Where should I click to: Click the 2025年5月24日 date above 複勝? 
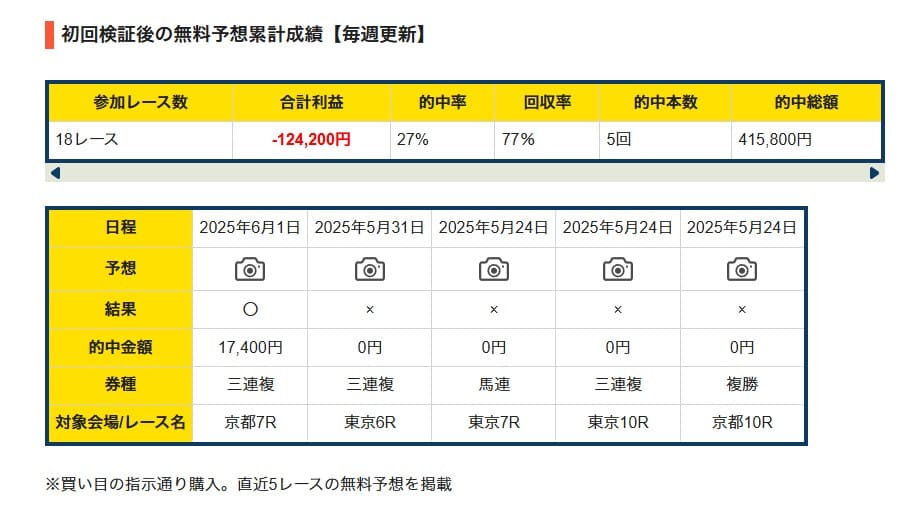click(742, 227)
